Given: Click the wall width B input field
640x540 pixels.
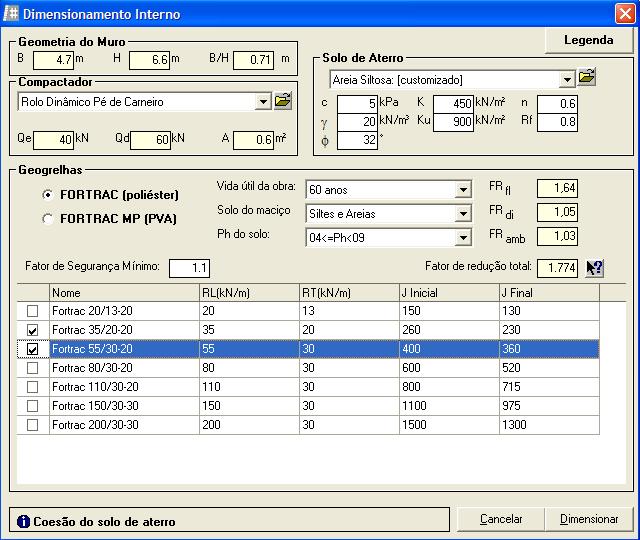Looking at the screenshot, I should pos(53,60).
